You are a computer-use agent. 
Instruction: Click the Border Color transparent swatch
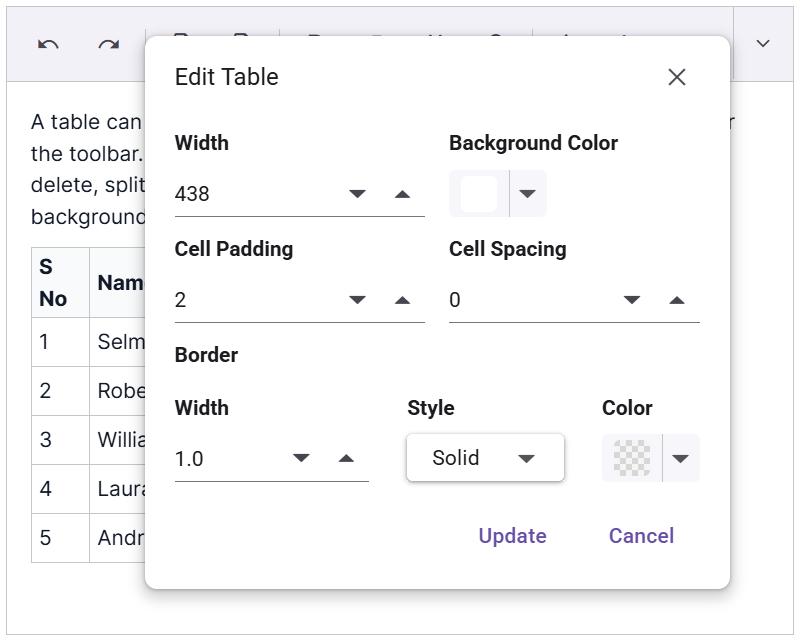(x=632, y=458)
